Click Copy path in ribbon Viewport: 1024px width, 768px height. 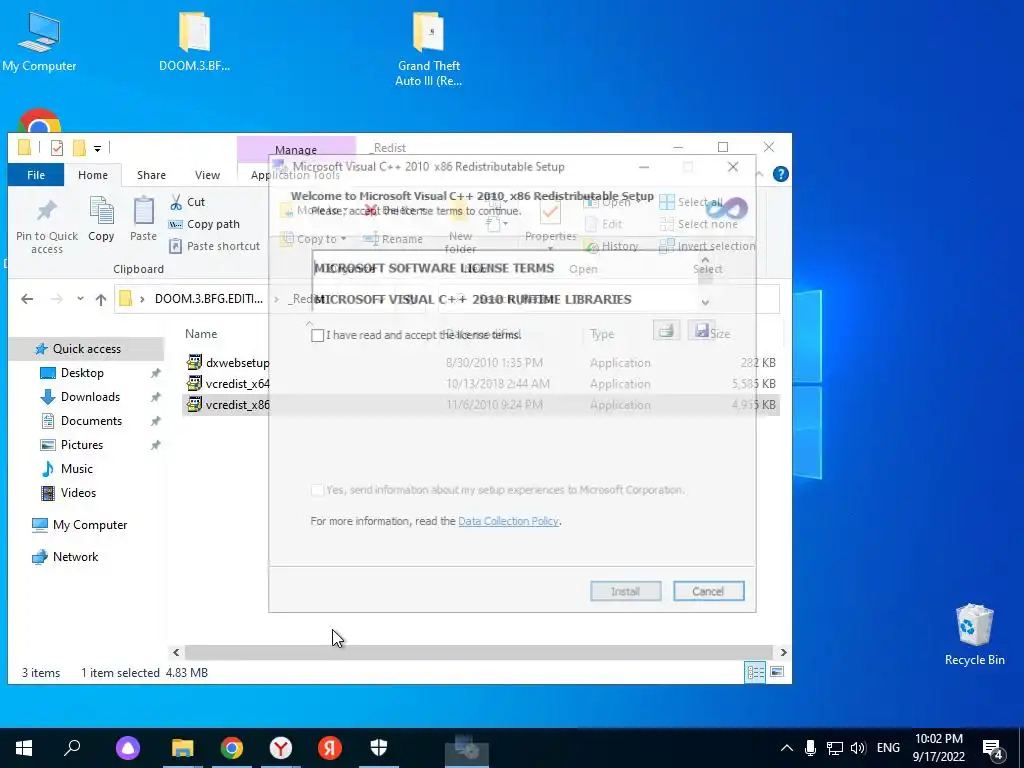point(204,224)
